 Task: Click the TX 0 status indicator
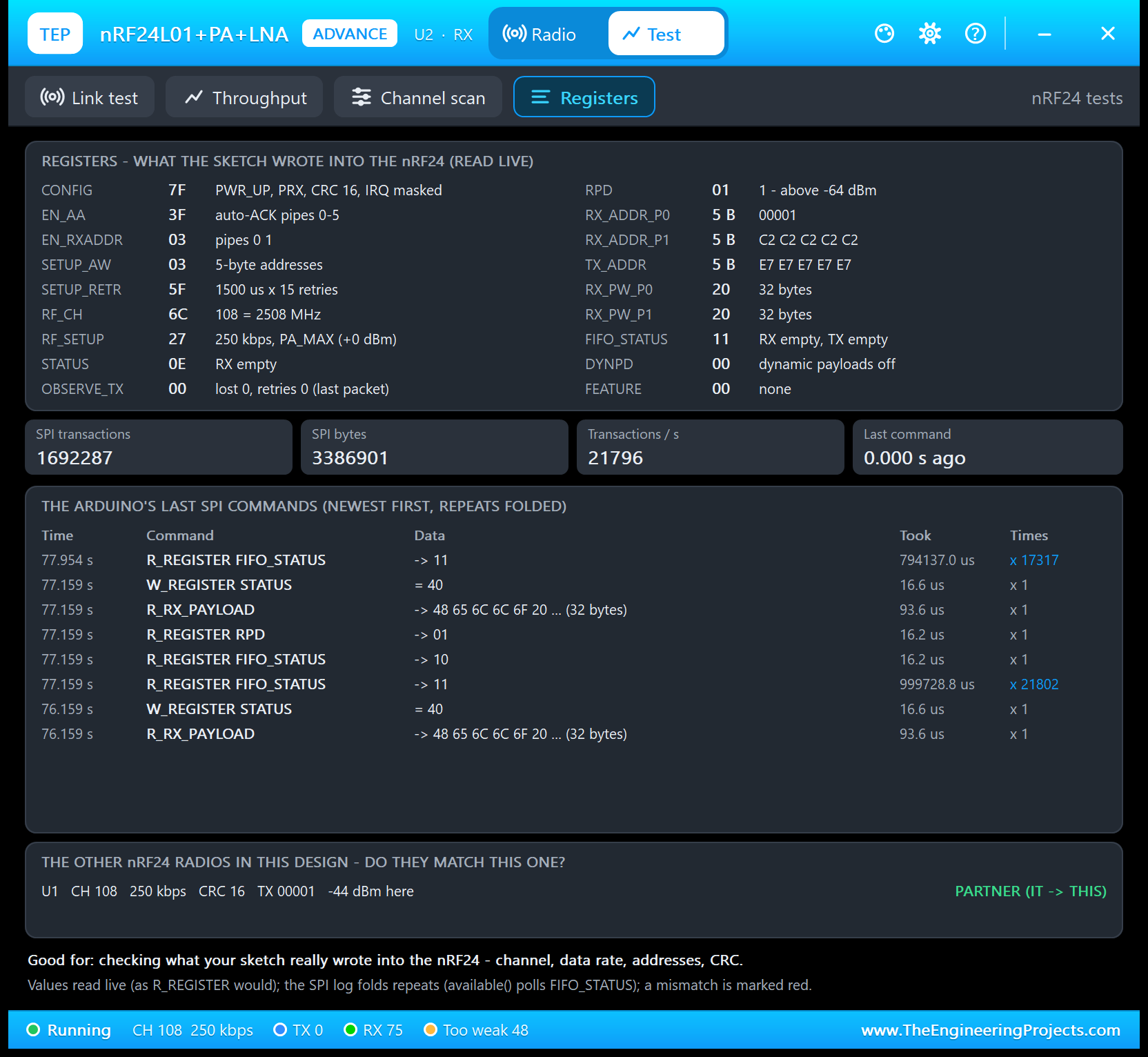(298, 1030)
